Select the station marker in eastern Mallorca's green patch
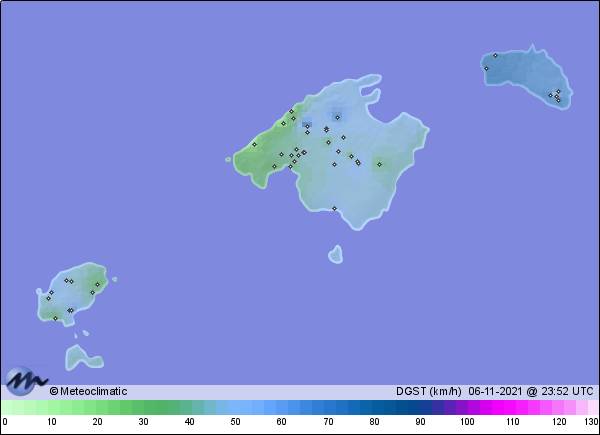The width and height of the screenshot is (600, 435). [379, 165]
